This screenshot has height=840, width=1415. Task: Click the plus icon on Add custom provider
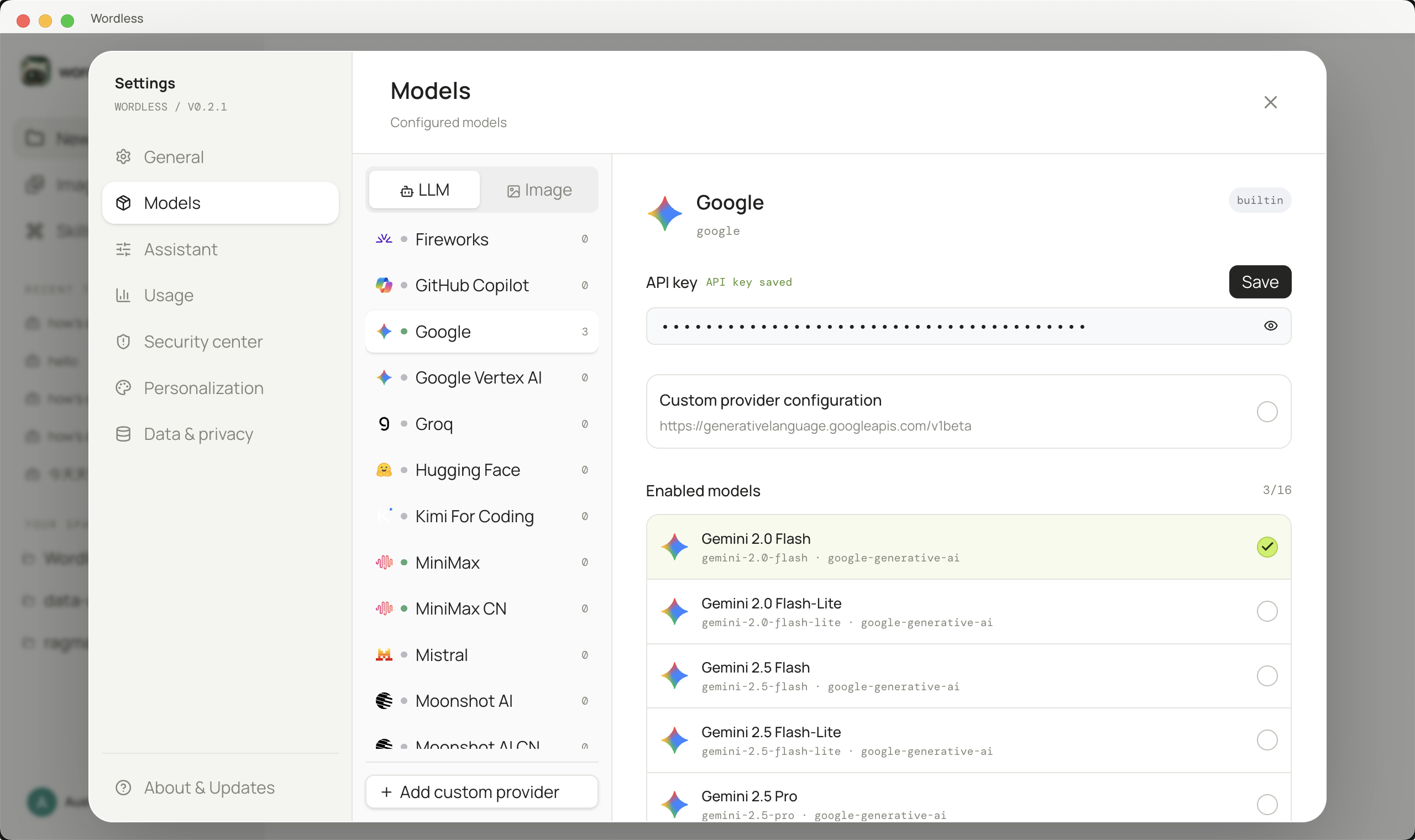click(386, 792)
